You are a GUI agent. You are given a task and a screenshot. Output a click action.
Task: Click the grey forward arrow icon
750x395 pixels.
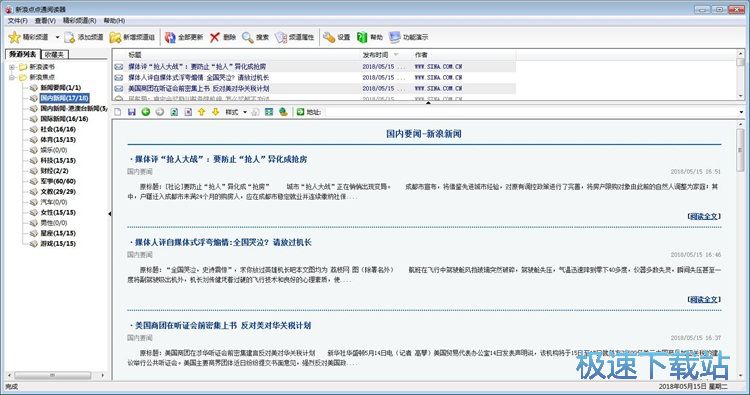point(160,112)
